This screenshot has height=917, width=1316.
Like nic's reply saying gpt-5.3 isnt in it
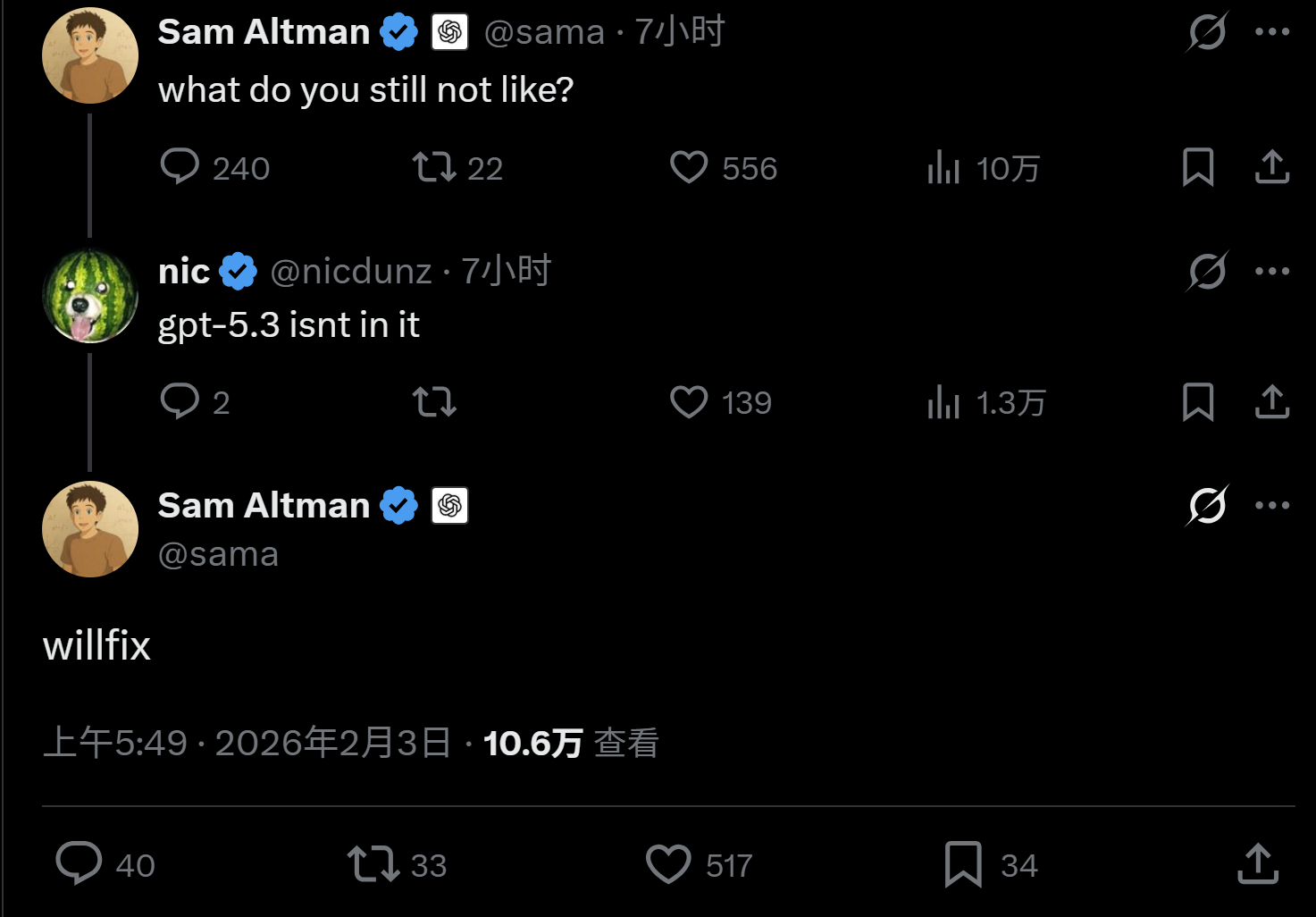(x=688, y=403)
